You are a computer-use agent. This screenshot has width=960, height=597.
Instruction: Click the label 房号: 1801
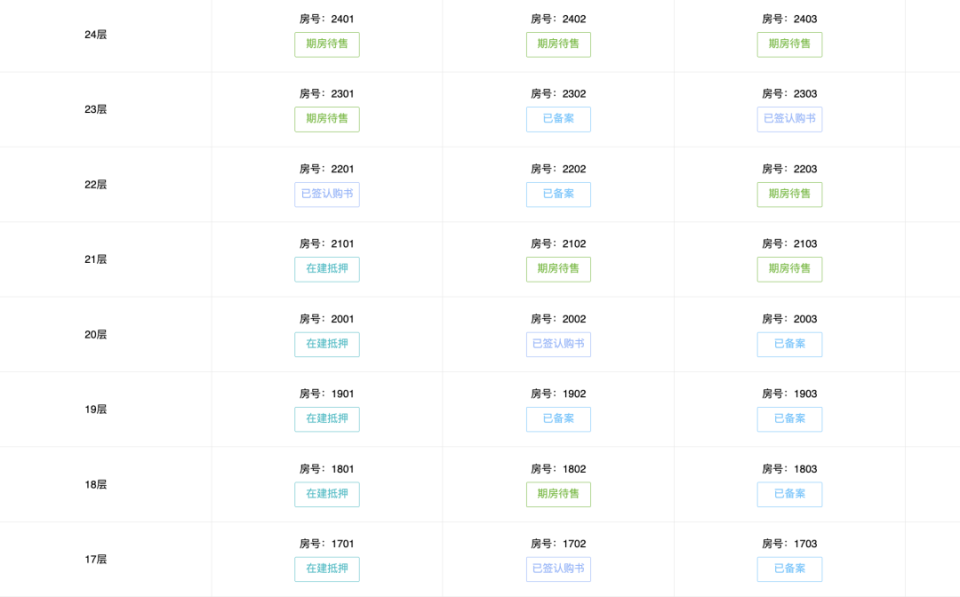pos(327,469)
